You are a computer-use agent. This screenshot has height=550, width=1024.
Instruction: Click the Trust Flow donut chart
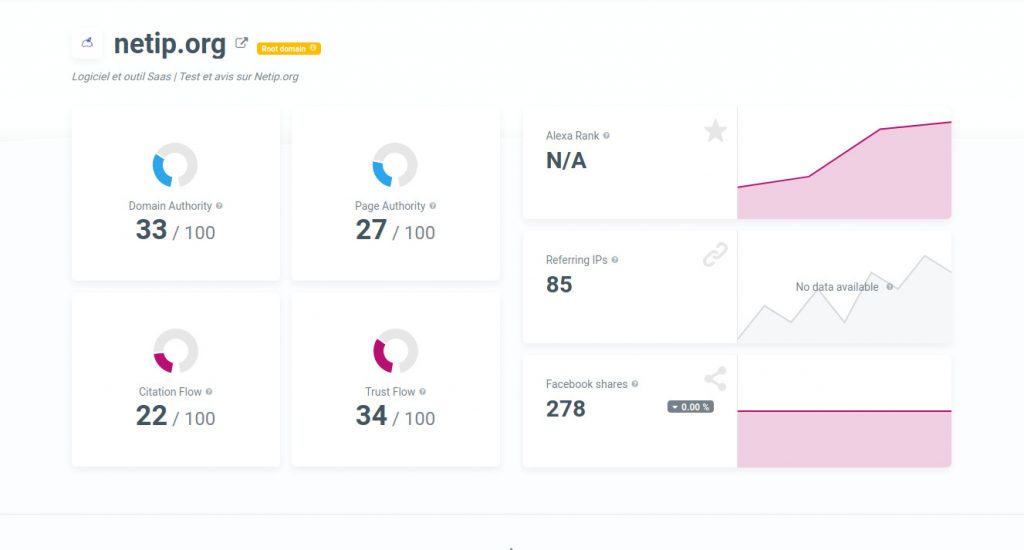(396, 351)
